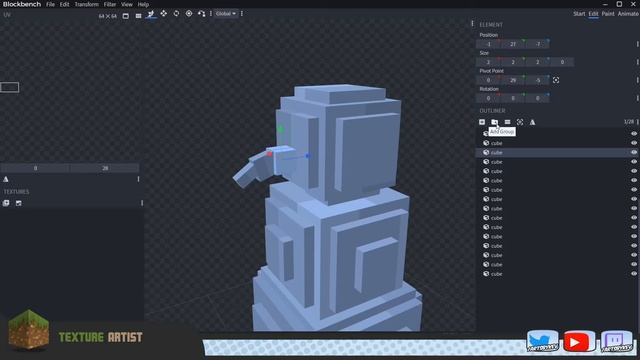Open toolbar overflow dots right of Global
The height and width of the screenshot is (360, 640).
pos(242,13)
